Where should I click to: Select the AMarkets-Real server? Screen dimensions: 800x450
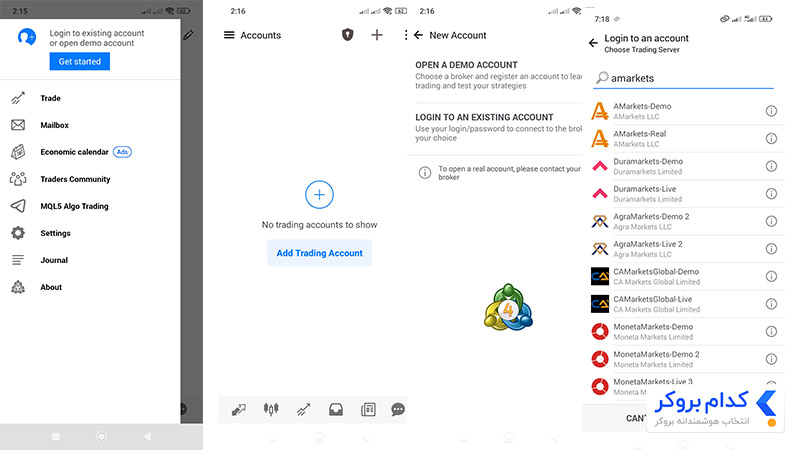(x=684, y=138)
